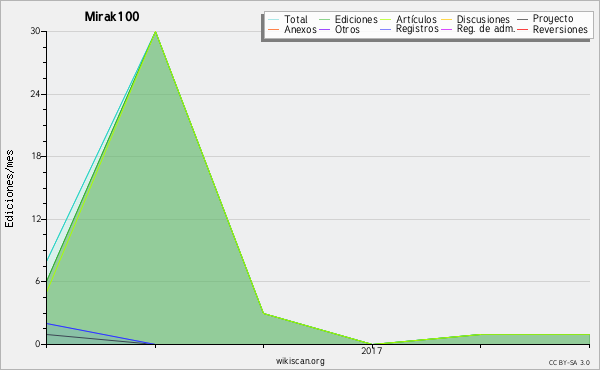600x370 pixels.
Task: Click the y-axis value 18
Action: point(36,156)
